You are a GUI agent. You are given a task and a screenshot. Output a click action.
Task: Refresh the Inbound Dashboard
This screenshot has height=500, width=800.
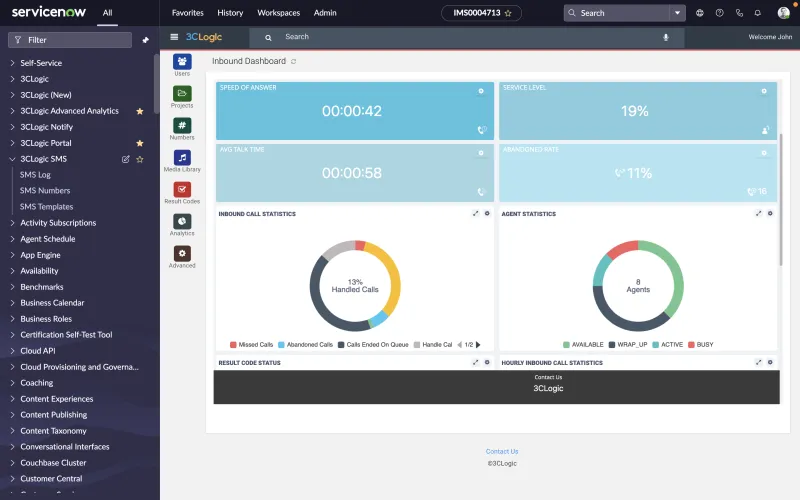pos(293,61)
